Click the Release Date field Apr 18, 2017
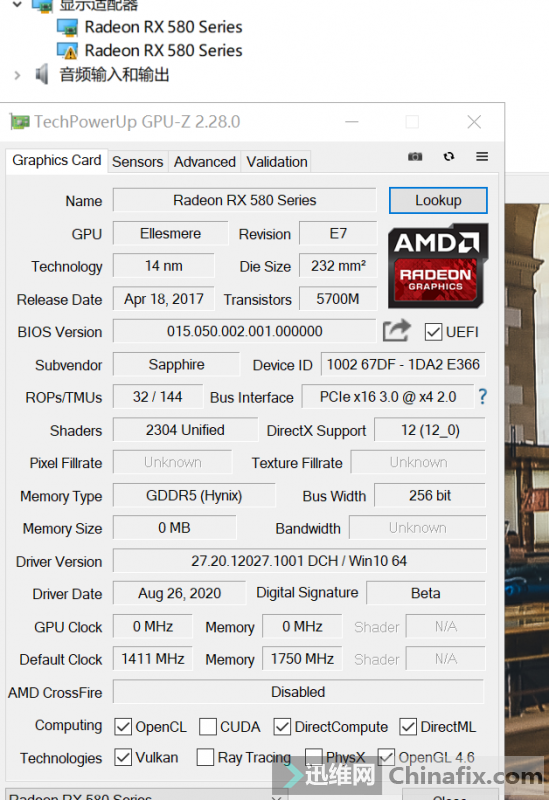Image resolution: width=549 pixels, height=800 pixels. click(163, 298)
